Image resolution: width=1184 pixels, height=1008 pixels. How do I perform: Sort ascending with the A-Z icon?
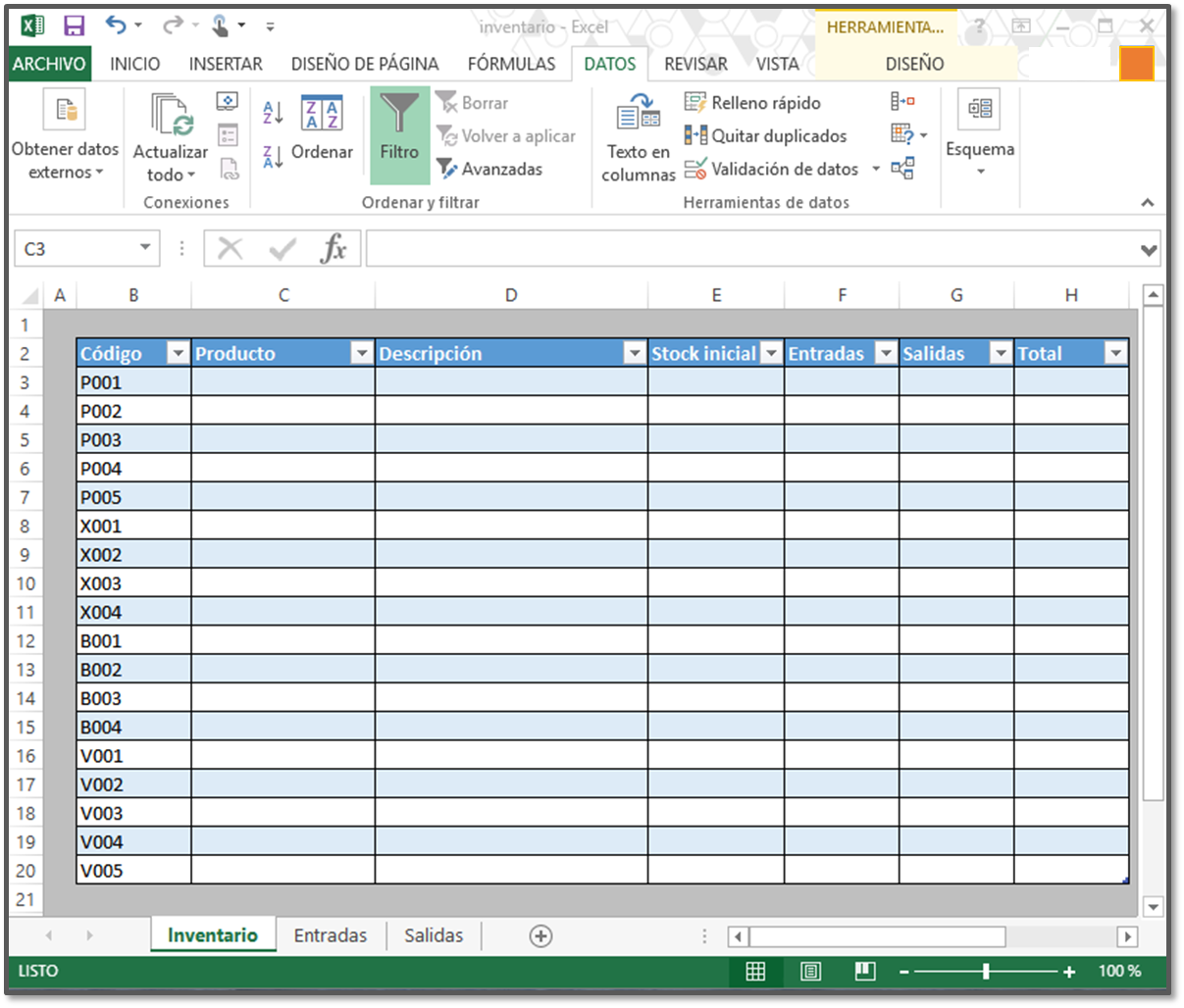pyautogui.click(x=273, y=112)
